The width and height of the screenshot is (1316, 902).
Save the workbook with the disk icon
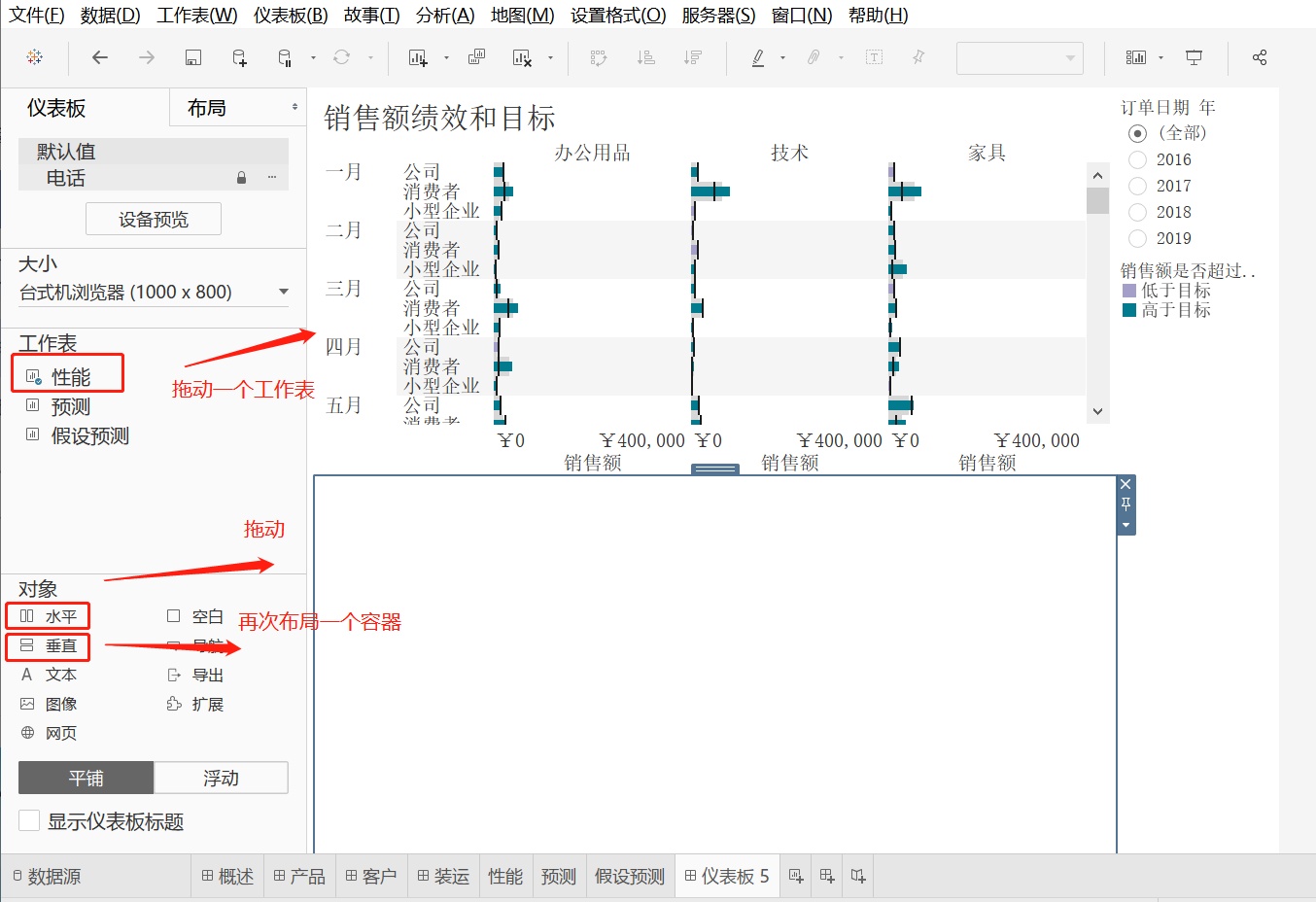[x=192, y=57]
